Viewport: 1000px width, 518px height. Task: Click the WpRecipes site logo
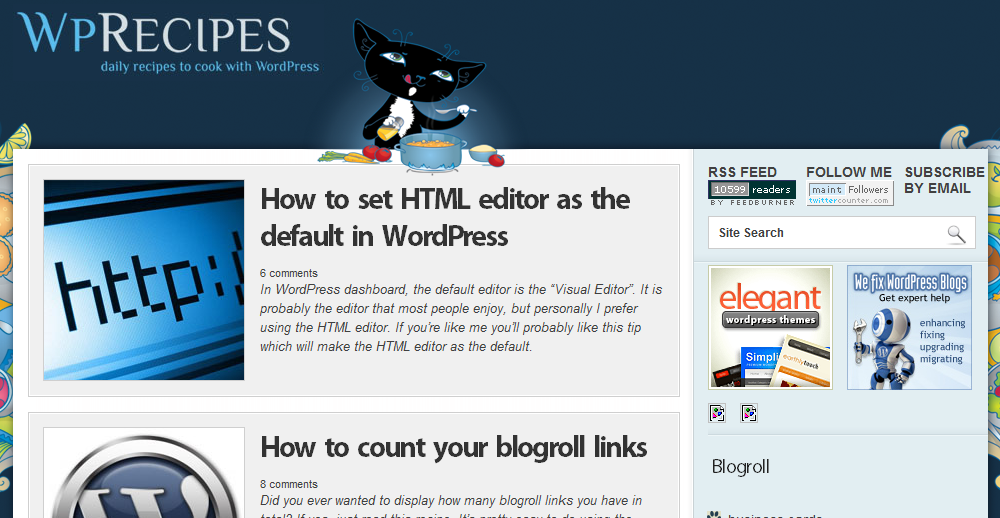pyautogui.click(x=154, y=33)
